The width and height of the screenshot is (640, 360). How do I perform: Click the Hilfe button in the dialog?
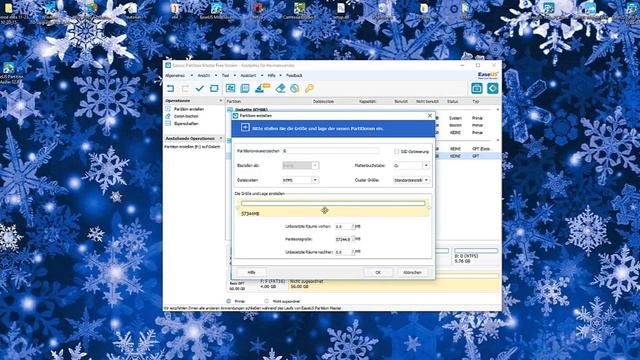point(251,272)
